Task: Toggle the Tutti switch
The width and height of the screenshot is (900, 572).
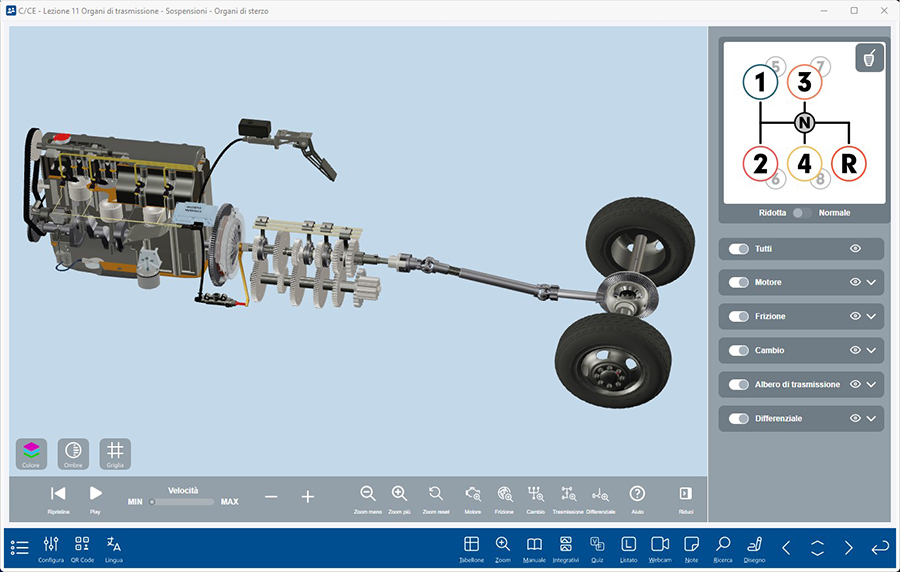Action: [x=739, y=249]
